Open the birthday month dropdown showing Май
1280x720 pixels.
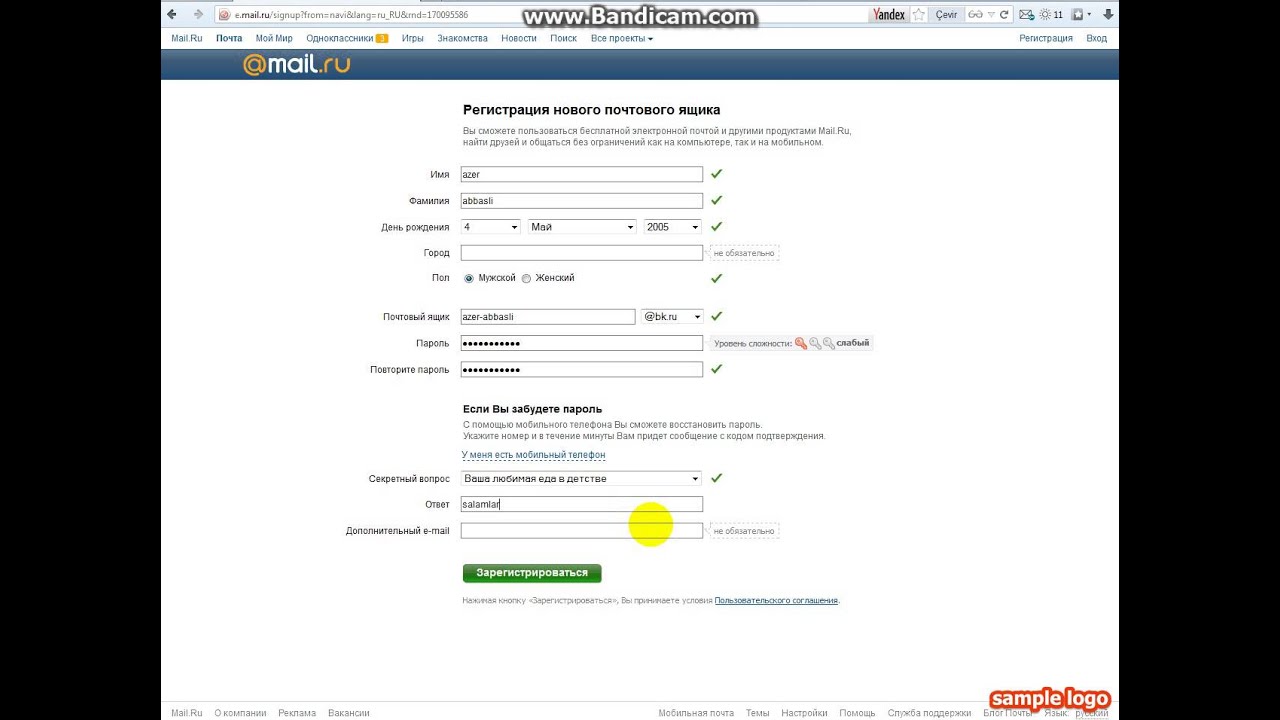[x=582, y=227]
